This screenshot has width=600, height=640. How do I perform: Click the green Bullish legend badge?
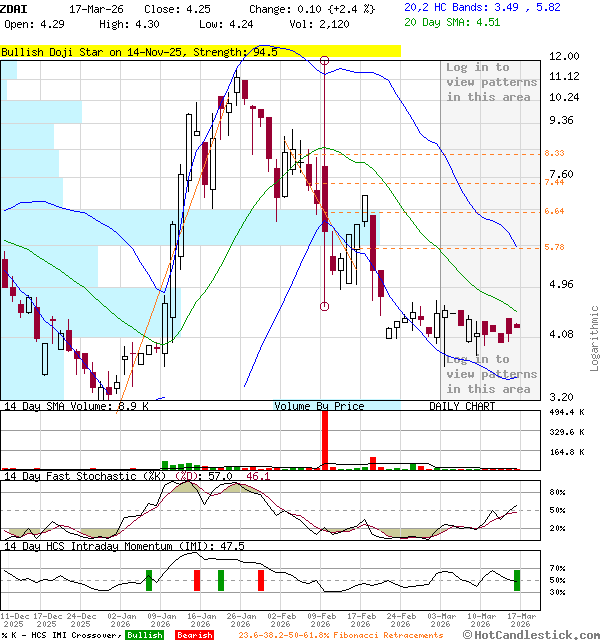[145, 635]
